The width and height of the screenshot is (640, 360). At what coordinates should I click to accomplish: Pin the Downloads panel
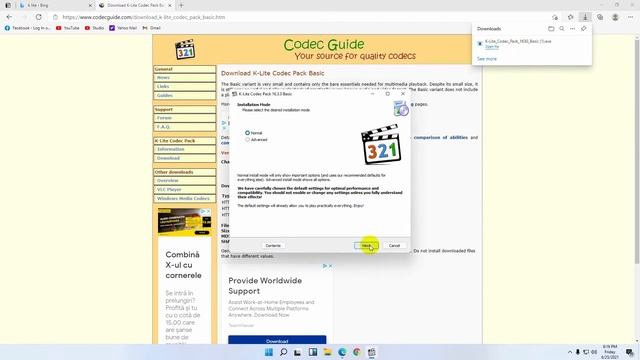pos(583,29)
